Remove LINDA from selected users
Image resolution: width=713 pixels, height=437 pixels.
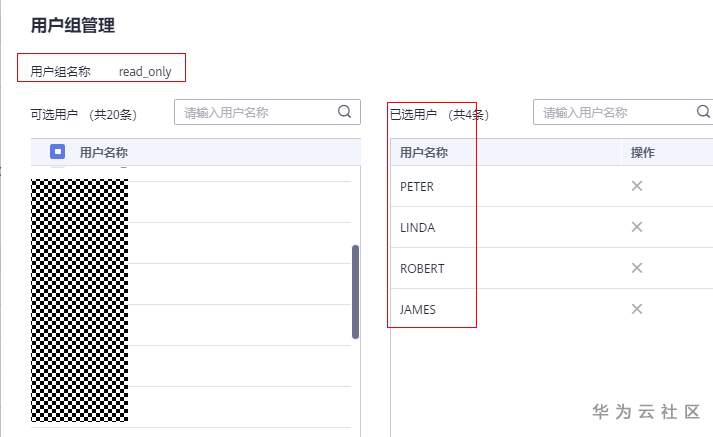pyautogui.click(x=636, y=227)
